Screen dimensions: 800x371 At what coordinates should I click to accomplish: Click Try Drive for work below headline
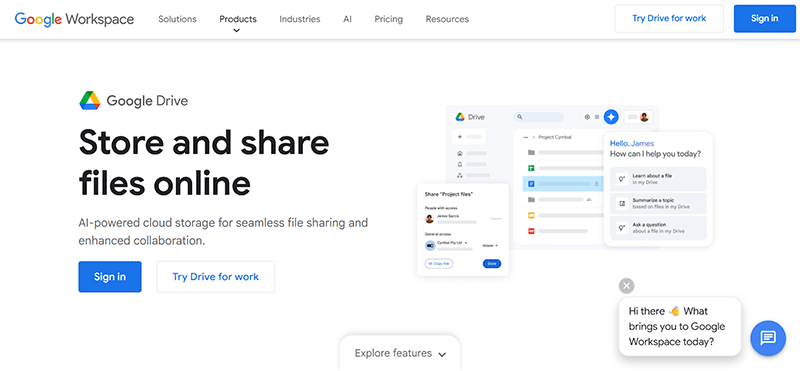tap(215, 277)
